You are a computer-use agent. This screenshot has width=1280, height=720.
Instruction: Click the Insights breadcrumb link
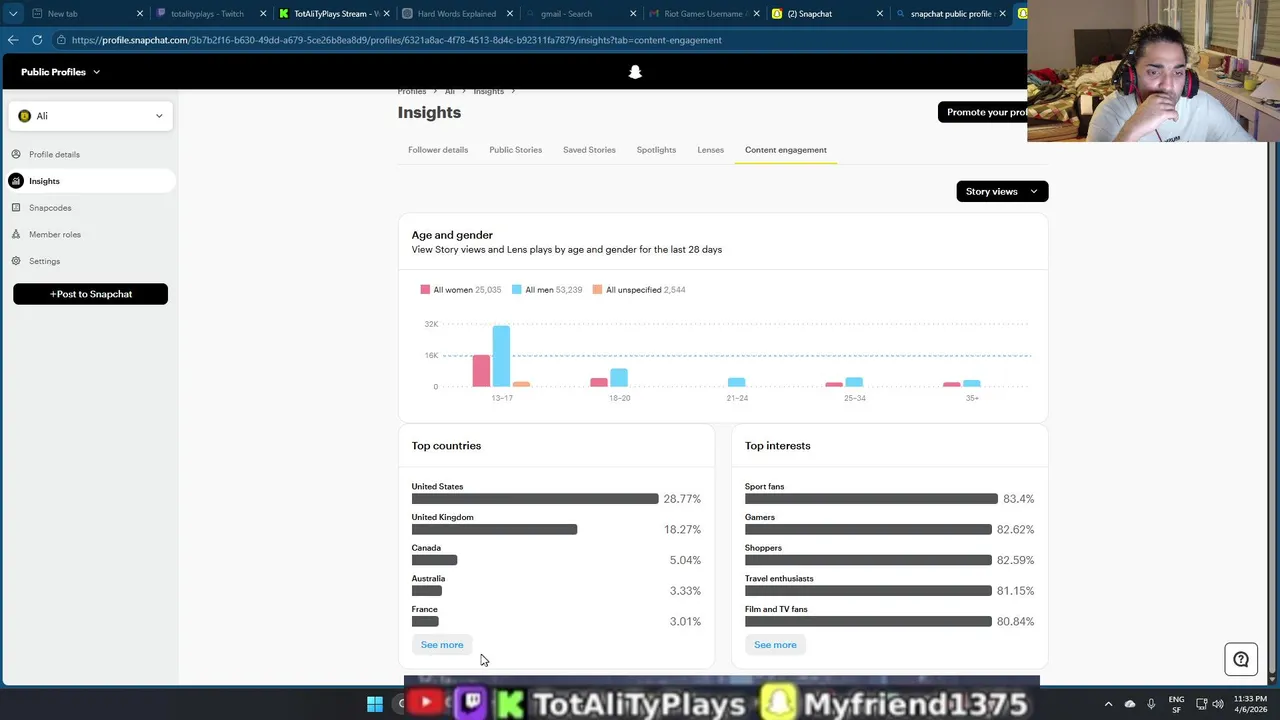click(489, 92)
